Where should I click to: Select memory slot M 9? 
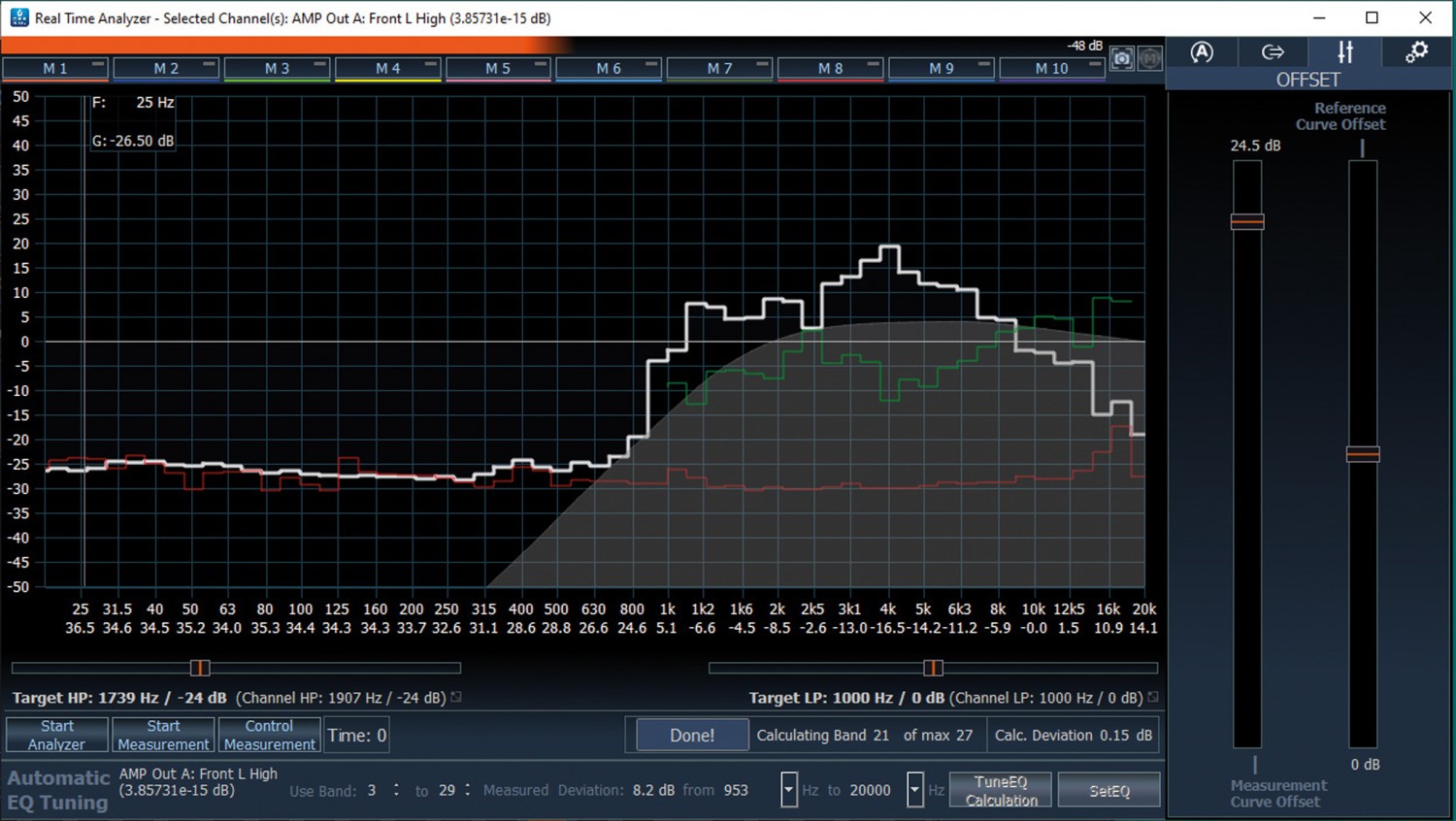[941, 68]
